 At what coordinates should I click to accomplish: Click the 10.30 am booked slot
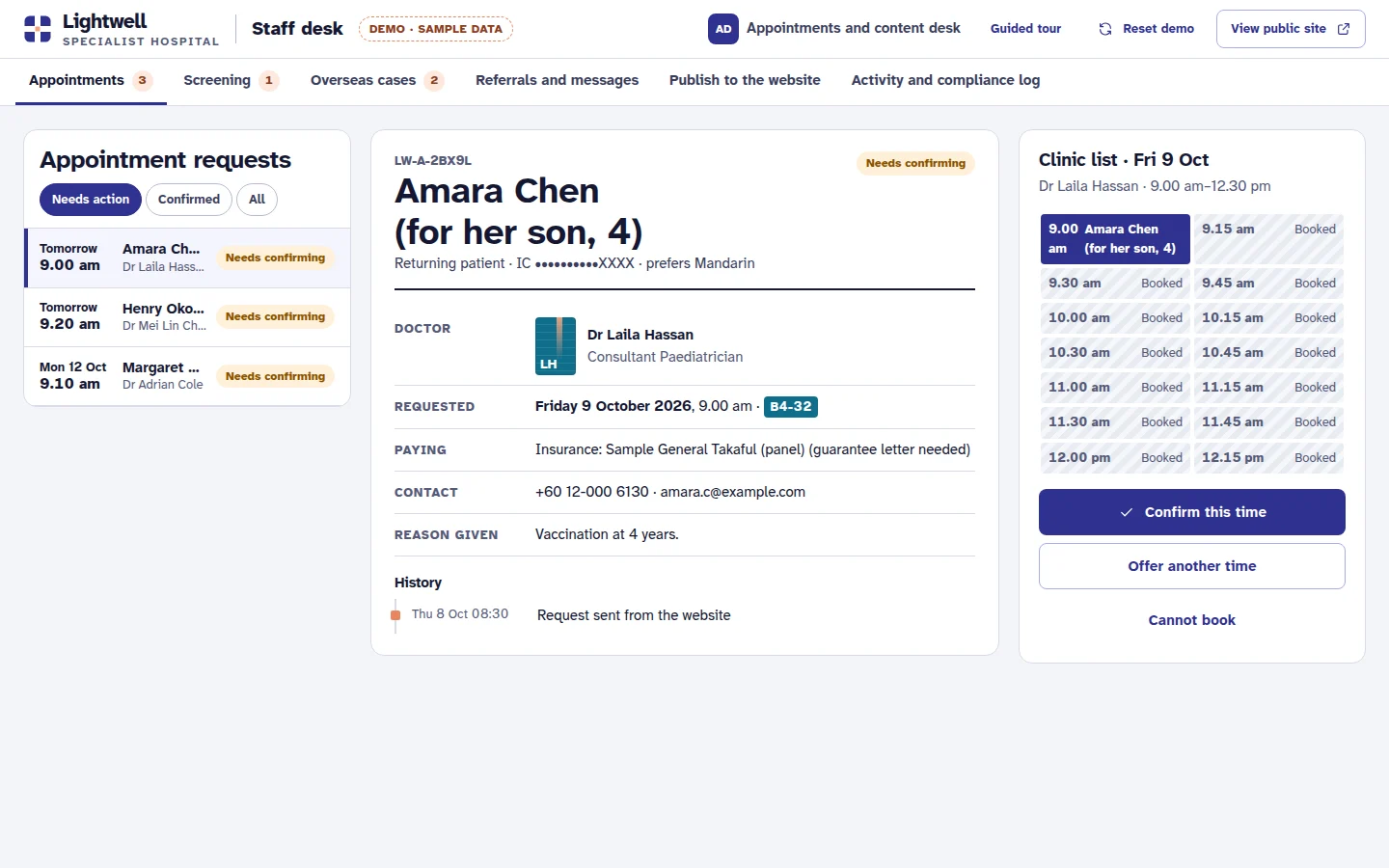(x=1115, y=353)
